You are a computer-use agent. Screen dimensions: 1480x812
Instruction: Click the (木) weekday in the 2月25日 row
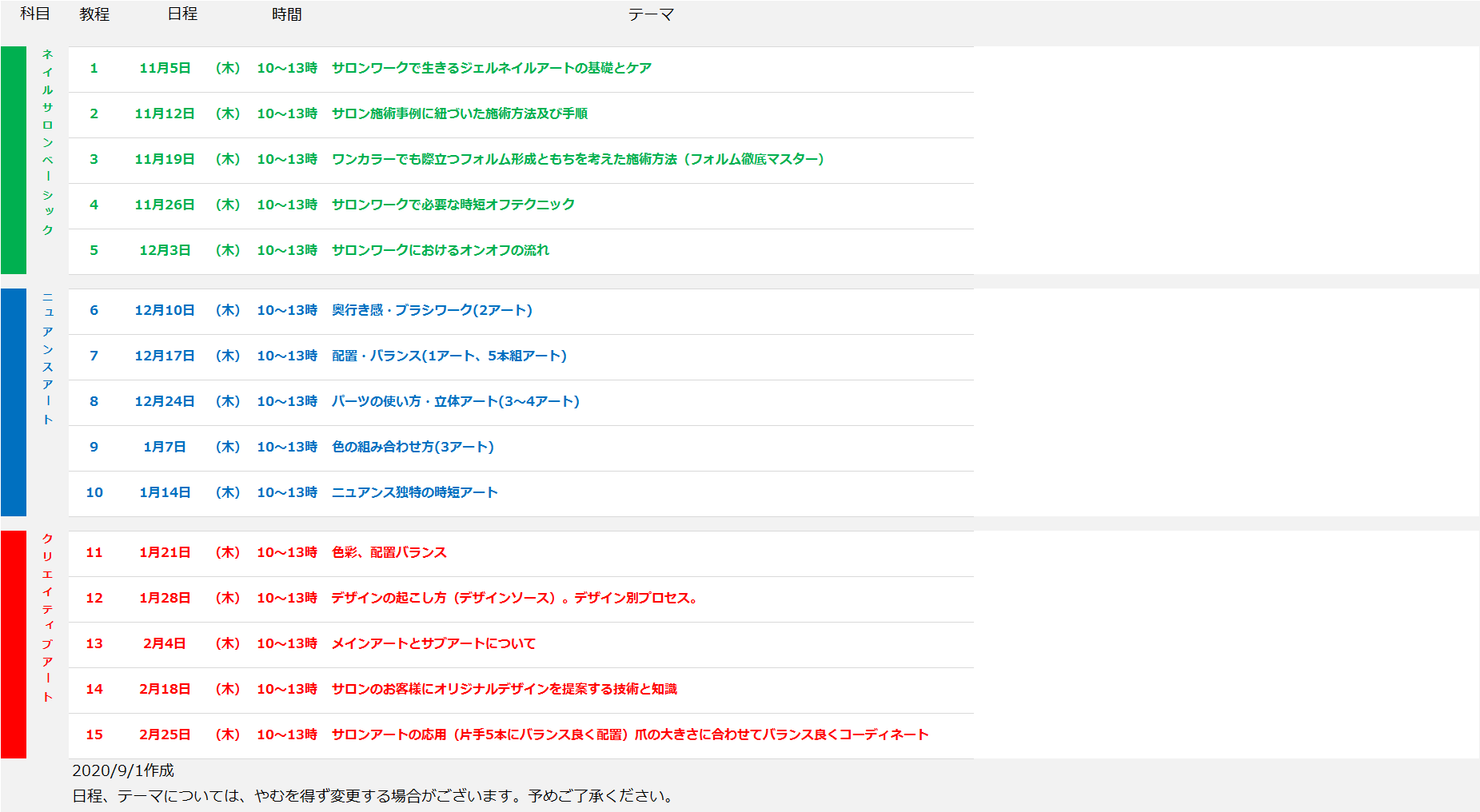tap(228, 734)
